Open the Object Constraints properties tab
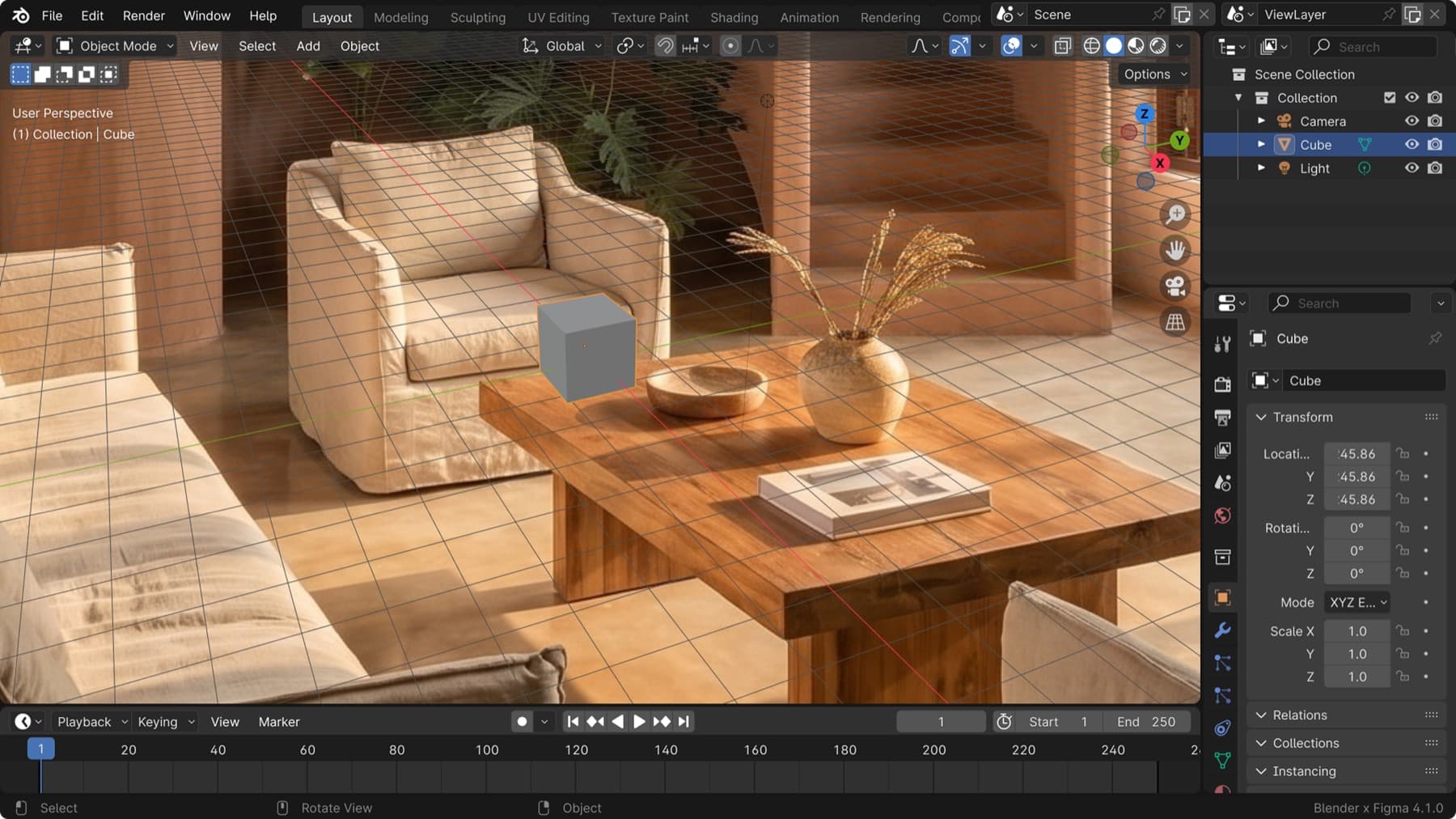Screen dimensions: 1456x819 pos(1222,728)
